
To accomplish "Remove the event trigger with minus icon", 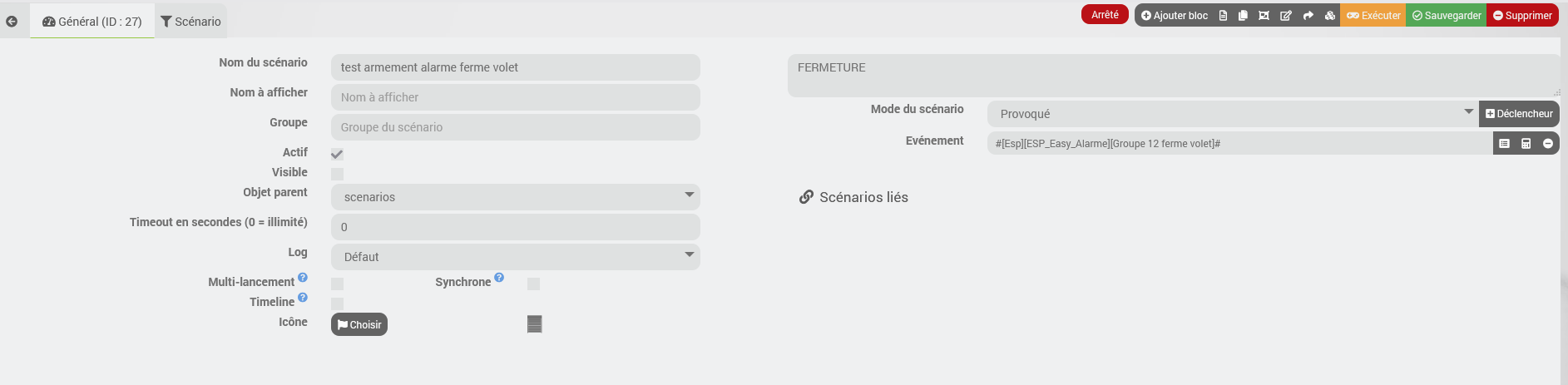I will [1548, 144].
